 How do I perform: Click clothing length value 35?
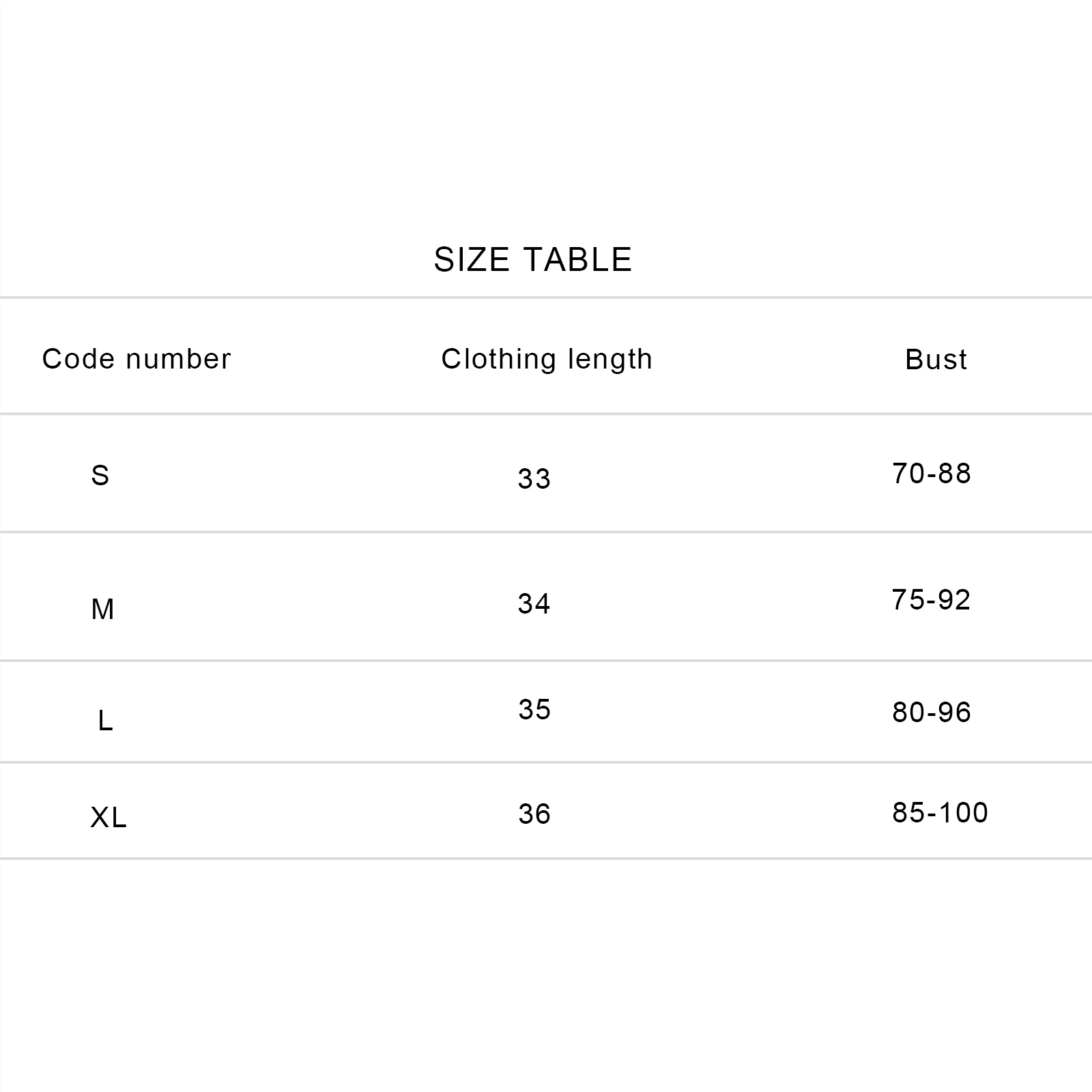pos(534,710)
